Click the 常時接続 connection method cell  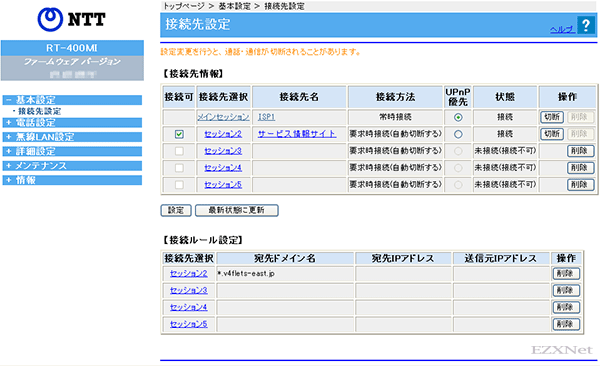395,117
